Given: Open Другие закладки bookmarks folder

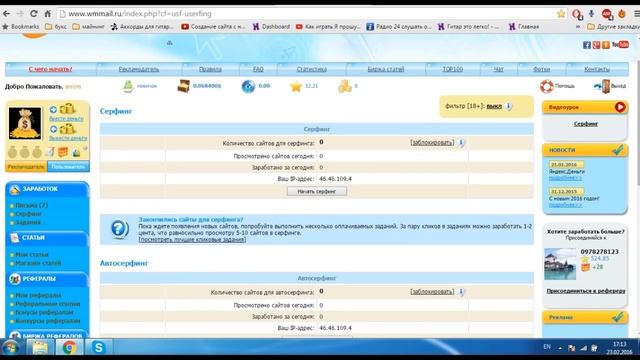Looking at the screenshot, I should point(613,27).
